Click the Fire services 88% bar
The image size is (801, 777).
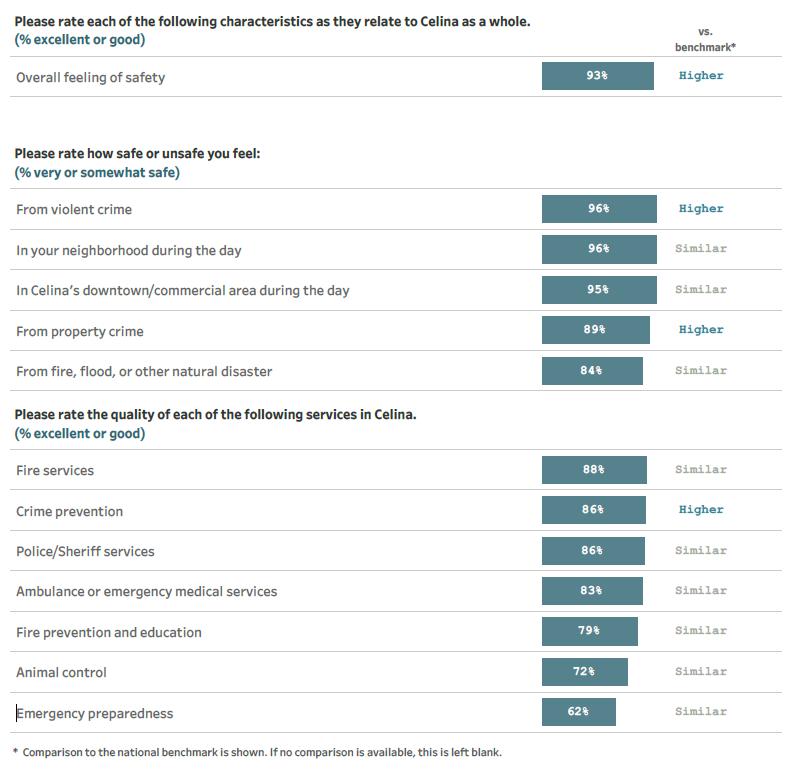[594, 470]
